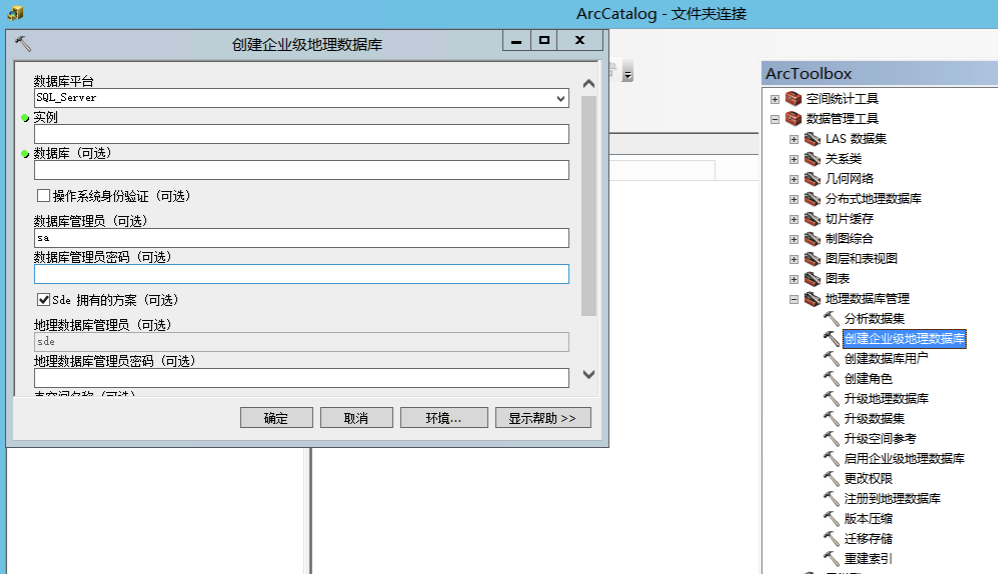This screenshot has width=998, height=574.
Task: Click the 分布式地理数据库 toolset icon
Action: tap(812, 199)
